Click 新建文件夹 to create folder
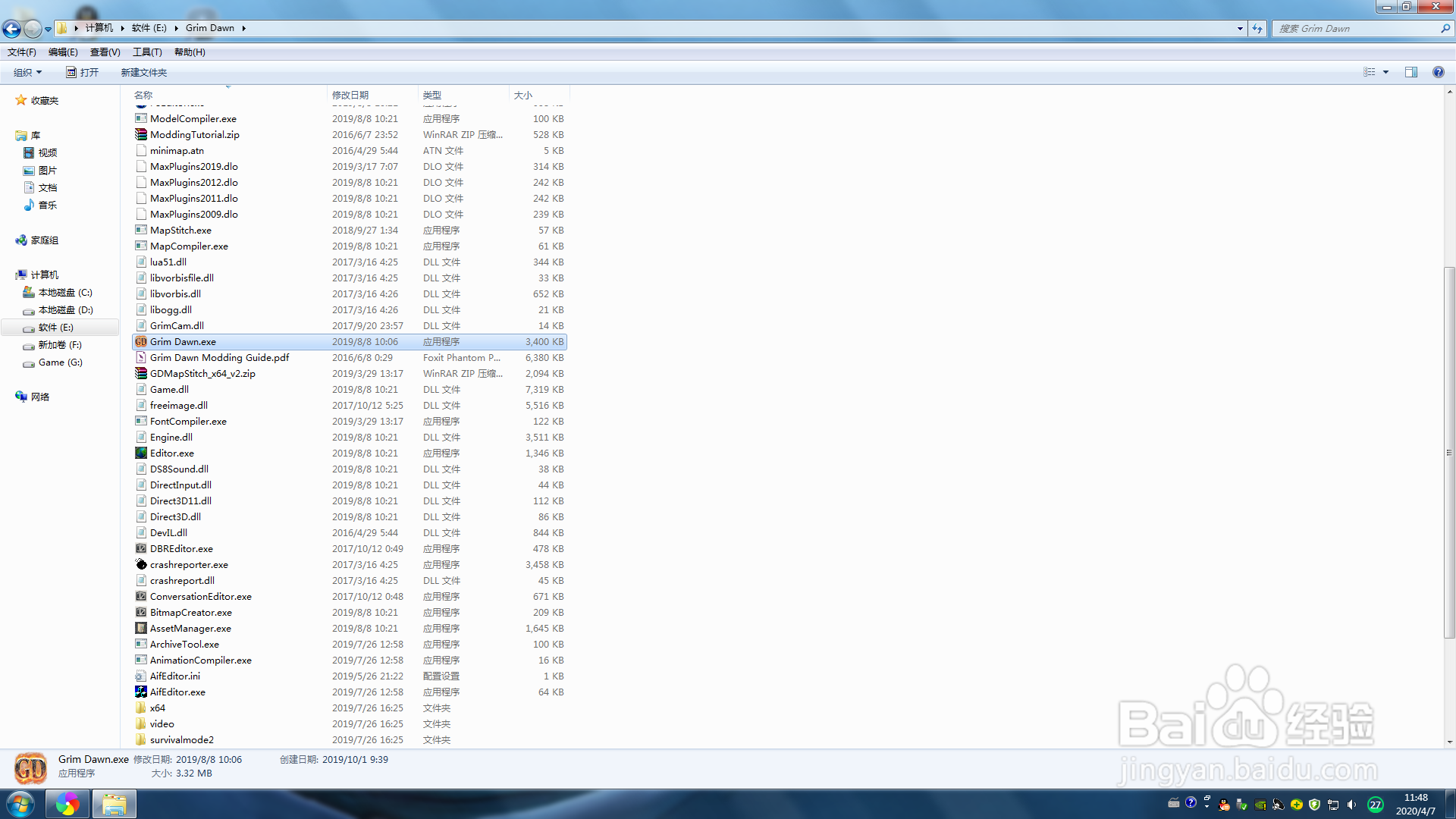 (144, 73)
